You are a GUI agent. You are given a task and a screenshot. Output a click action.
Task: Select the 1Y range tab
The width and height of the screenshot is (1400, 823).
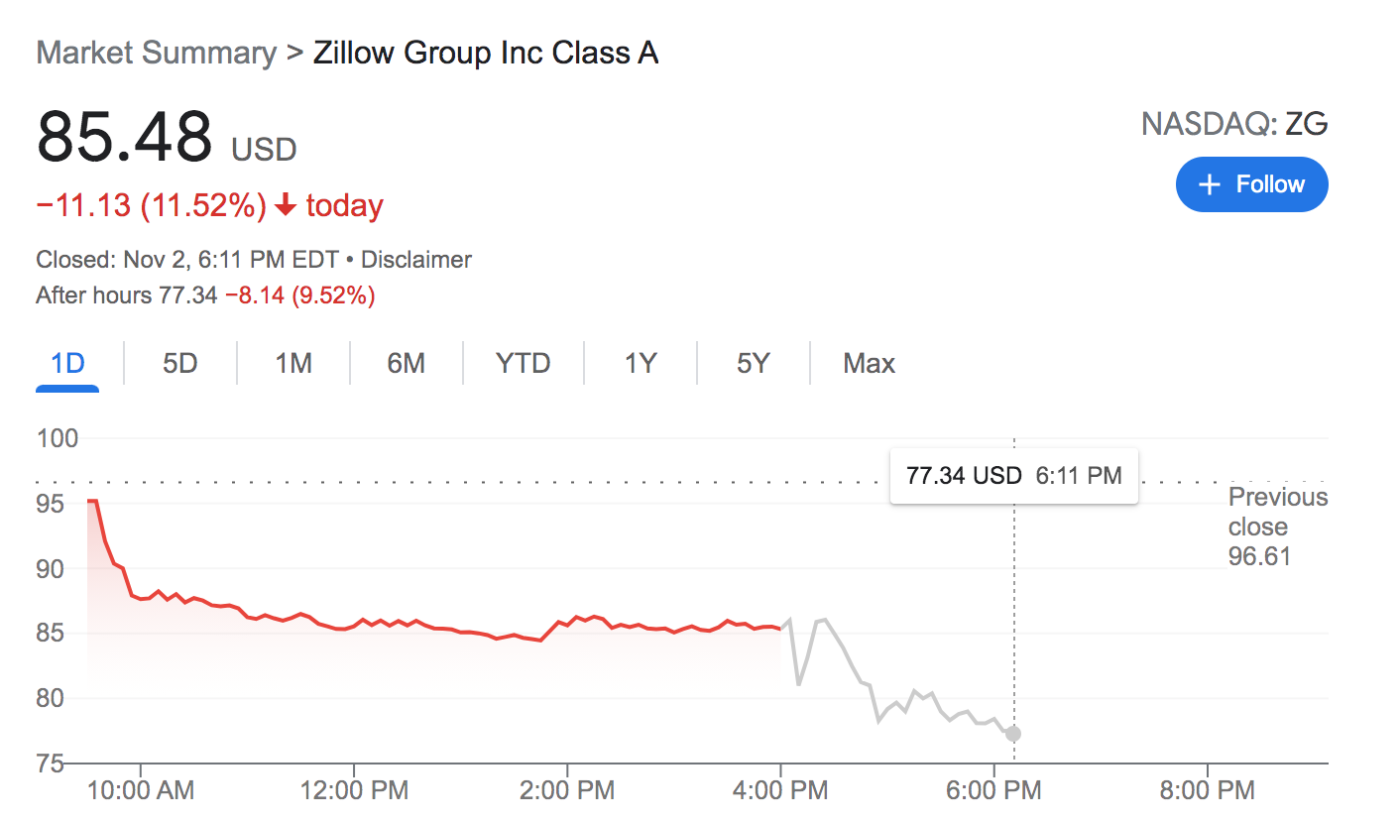click(x=640, y=363)
